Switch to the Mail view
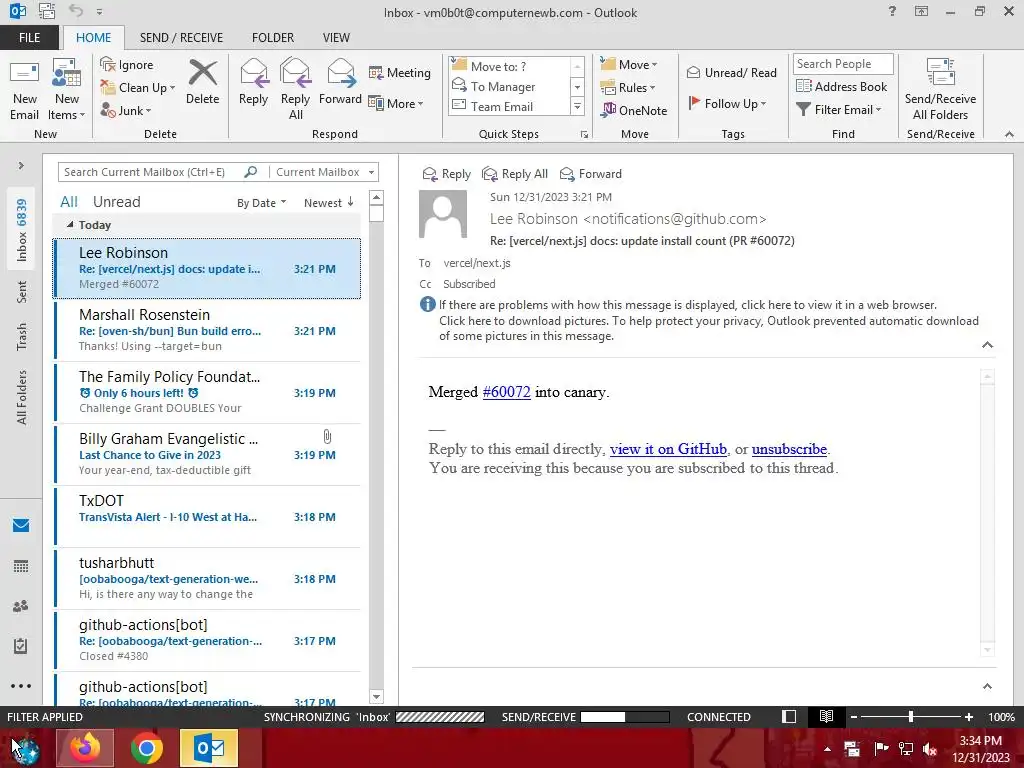 tap(21, 526)
